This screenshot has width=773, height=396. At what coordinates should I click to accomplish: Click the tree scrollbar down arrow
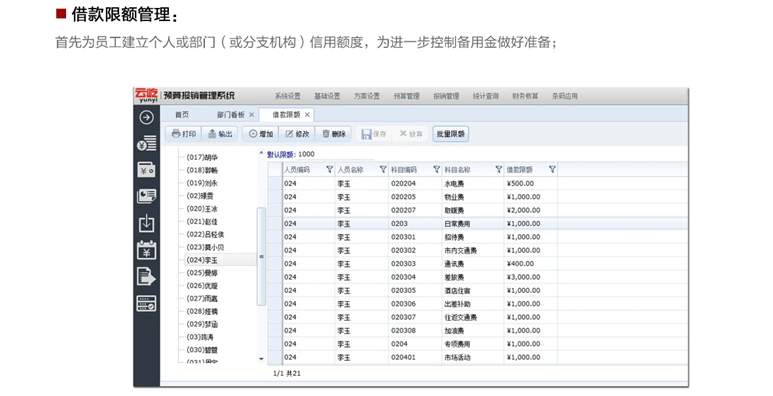tap(261, 359)
